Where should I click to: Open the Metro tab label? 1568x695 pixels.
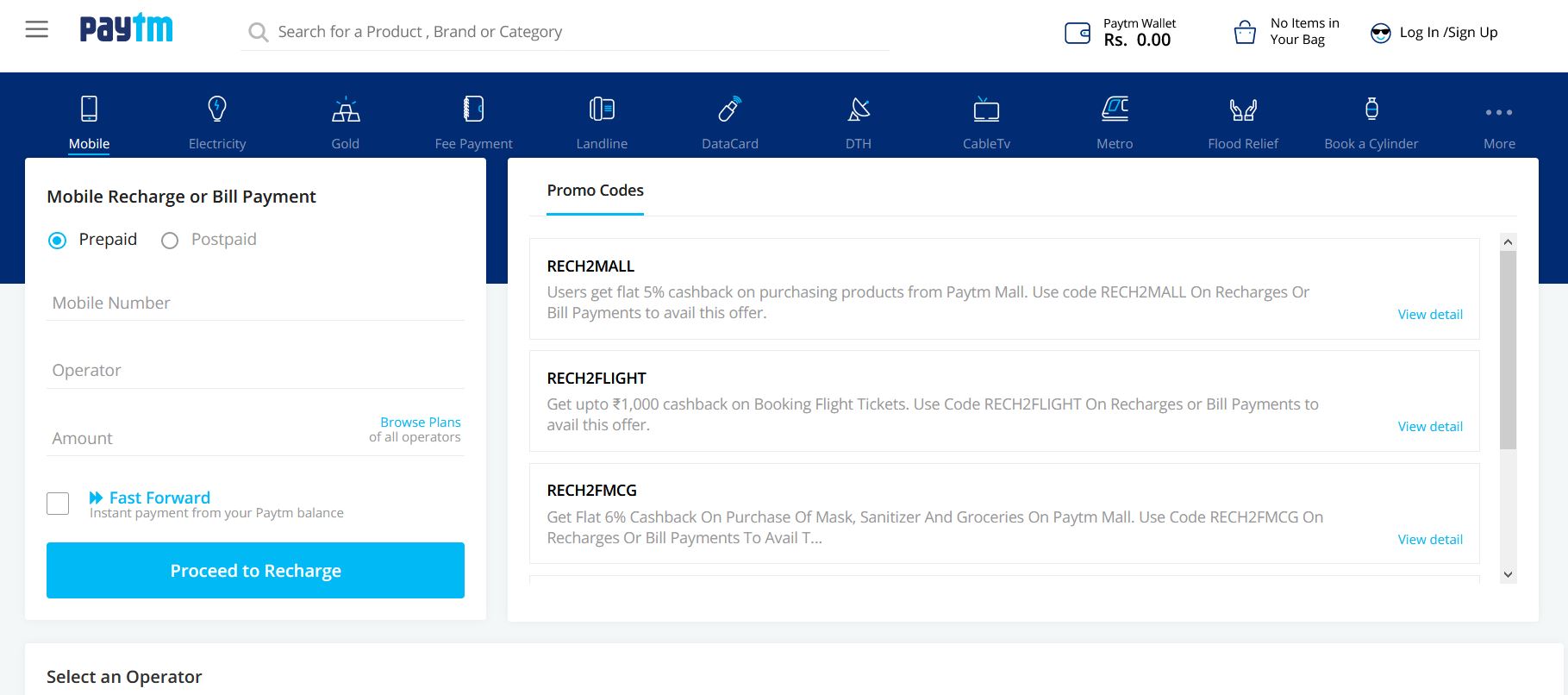pos(1115,144)
